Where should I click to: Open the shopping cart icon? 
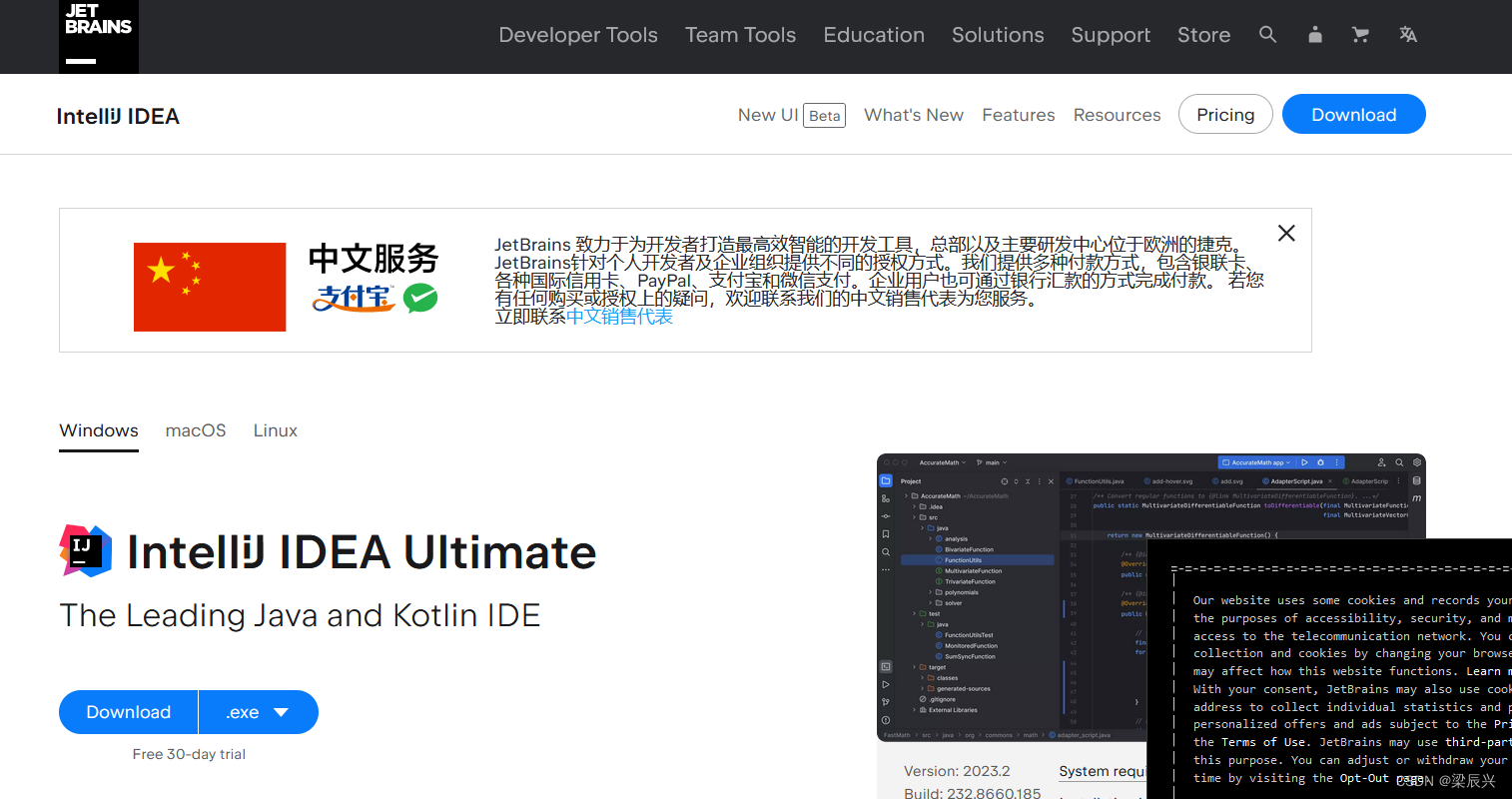tap(1360, 35)
